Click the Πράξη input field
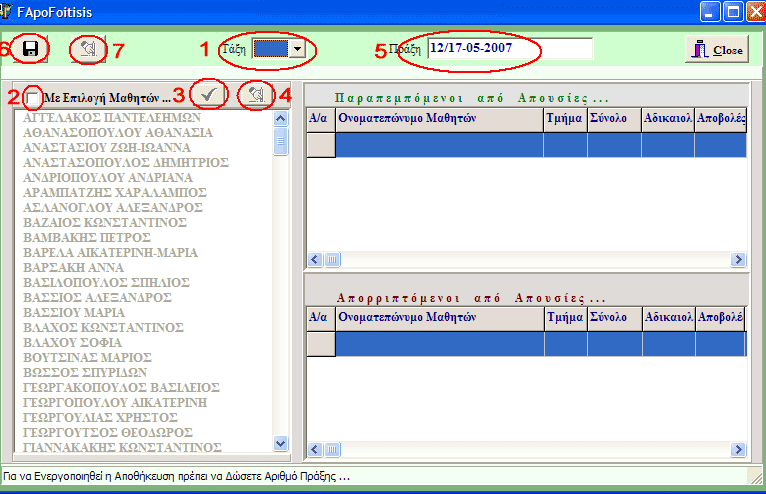The width and height of the screenshot is (766, 494). click(508, 48)
